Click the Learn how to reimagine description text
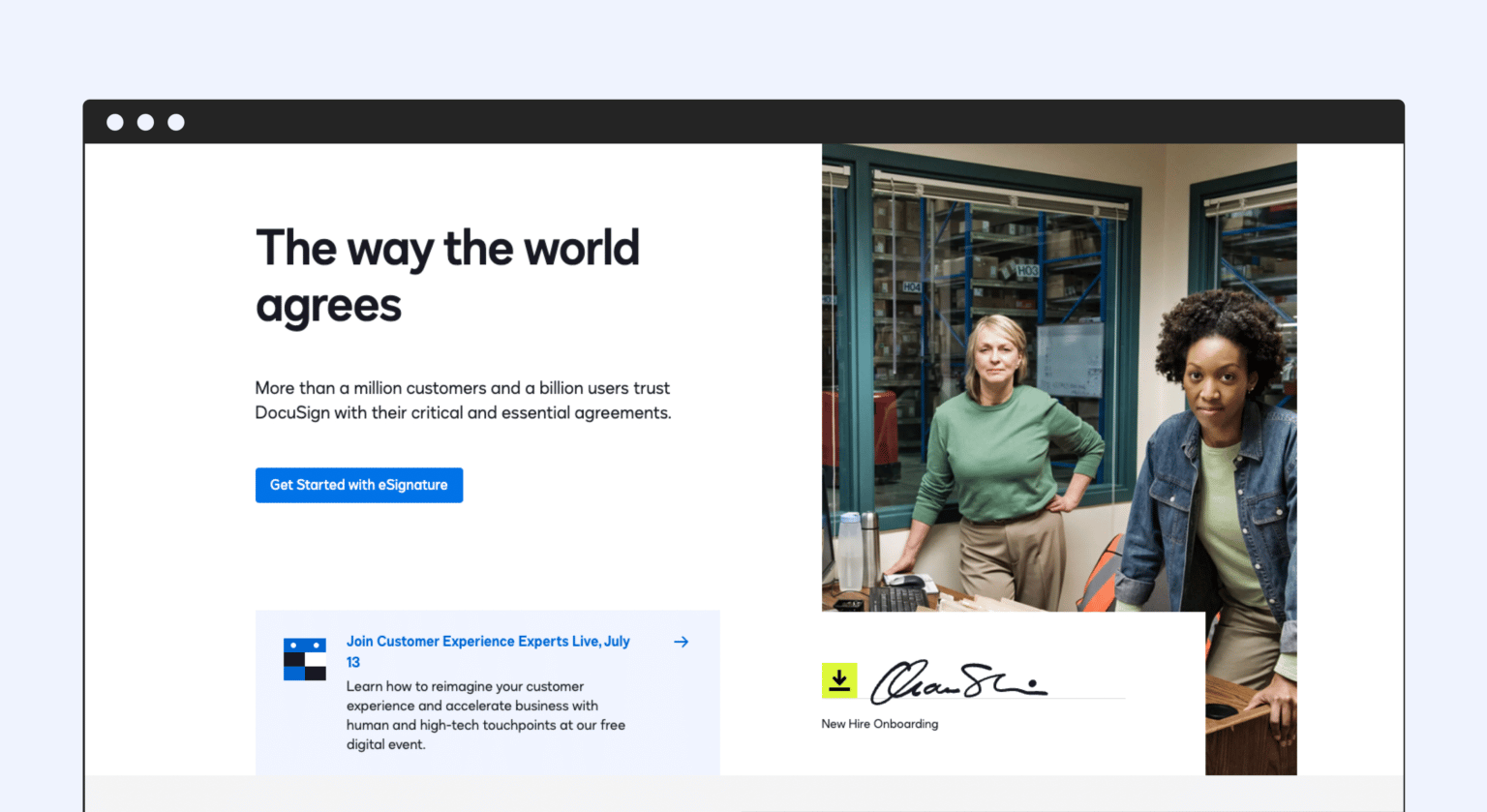 click(486, 715)
